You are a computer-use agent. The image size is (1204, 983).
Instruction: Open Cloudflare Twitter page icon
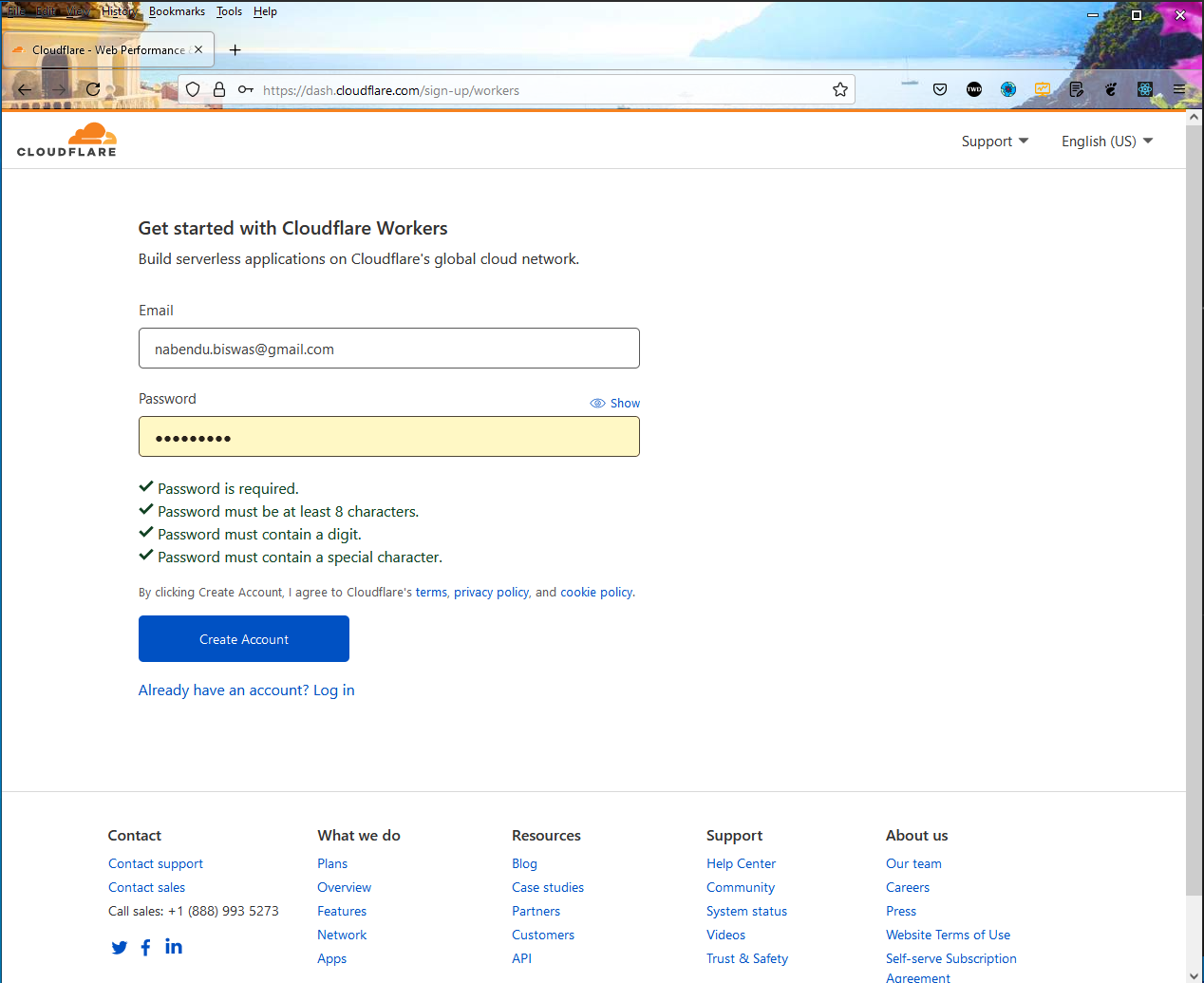click(x=119, y=947)
